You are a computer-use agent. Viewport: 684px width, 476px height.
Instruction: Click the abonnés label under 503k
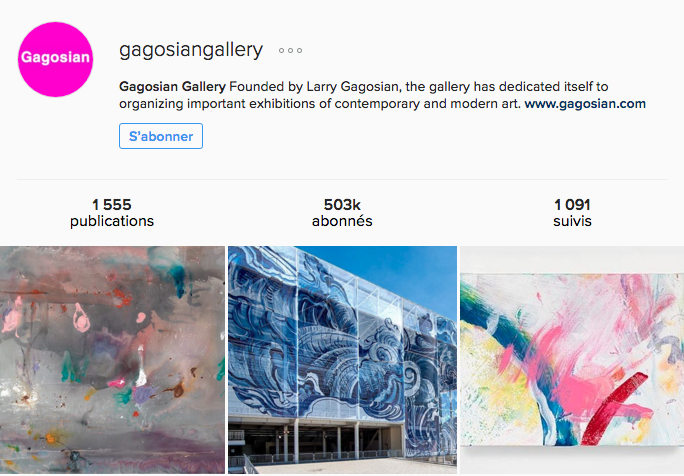click(342, 221)
